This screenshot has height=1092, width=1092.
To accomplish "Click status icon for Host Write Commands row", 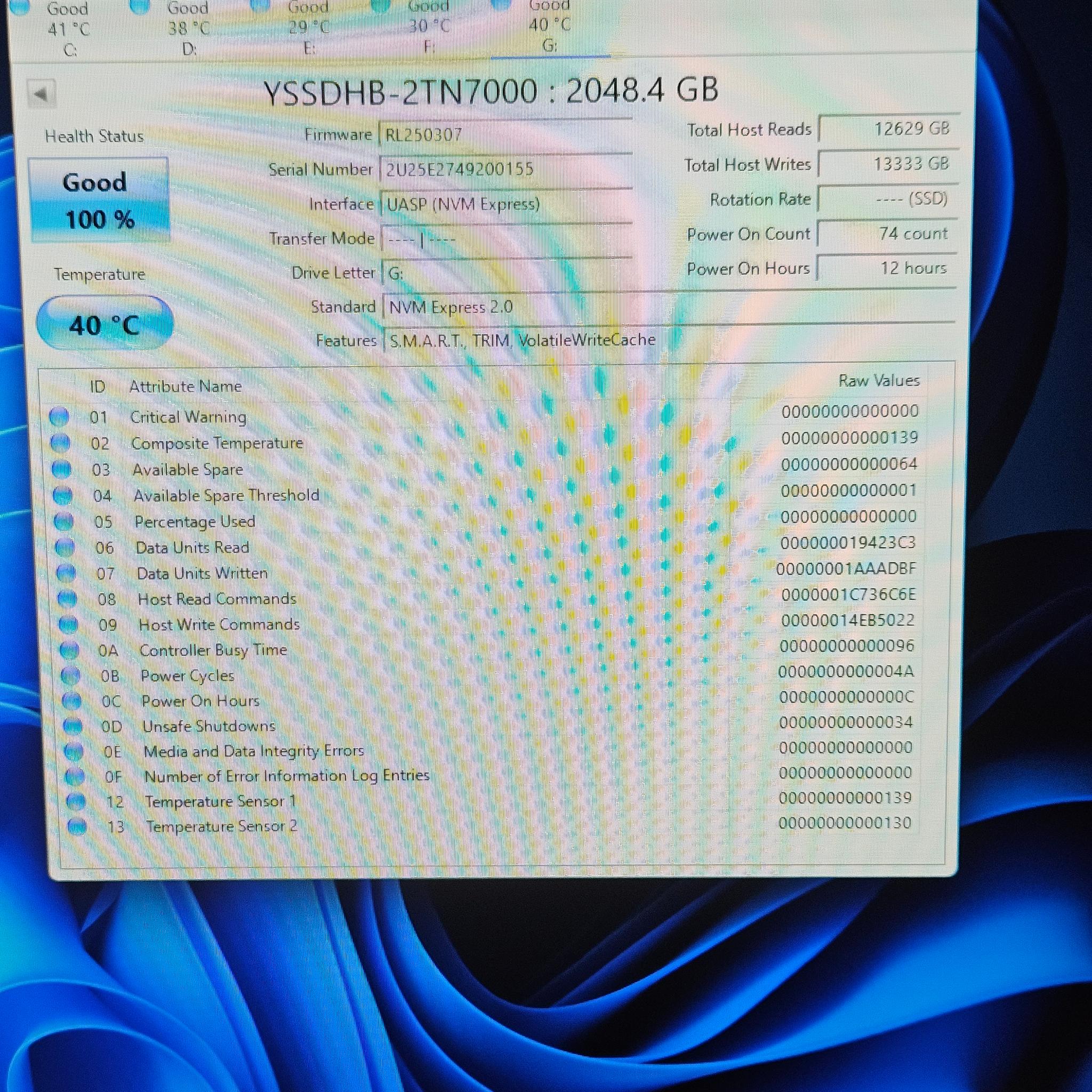I will pos(68,624).
